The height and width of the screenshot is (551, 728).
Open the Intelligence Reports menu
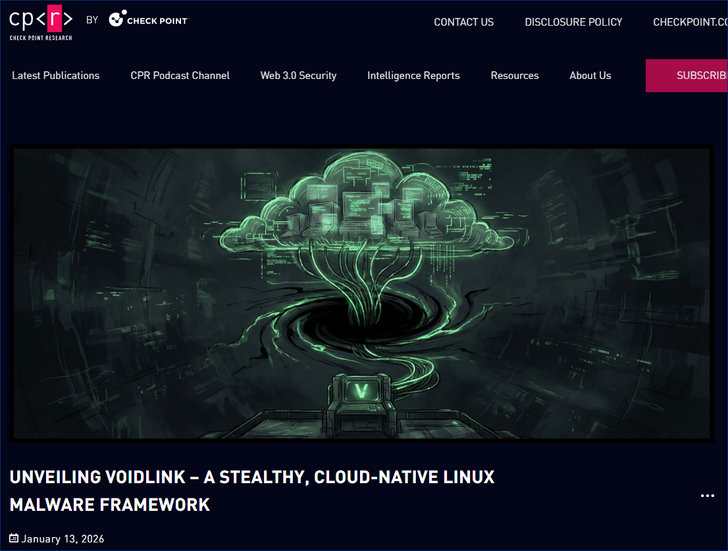[x=413, y=75]
